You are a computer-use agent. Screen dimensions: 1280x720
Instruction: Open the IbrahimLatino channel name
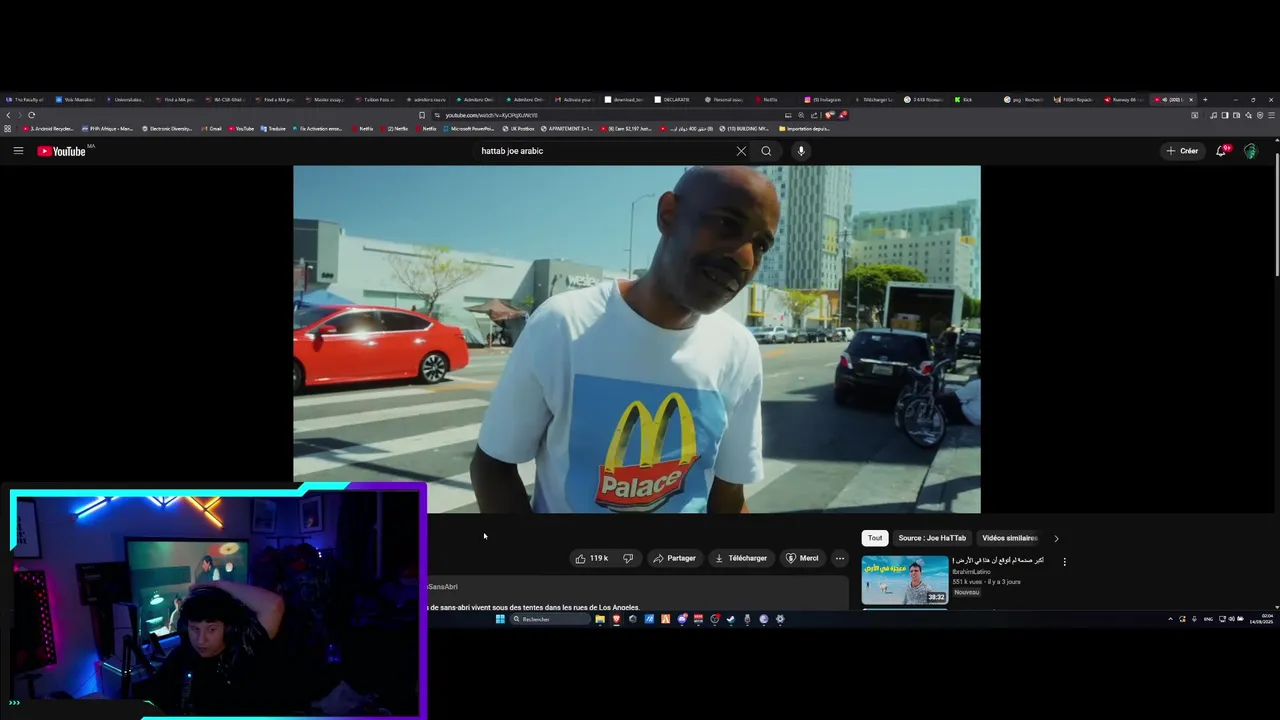[x=972, y=571]
